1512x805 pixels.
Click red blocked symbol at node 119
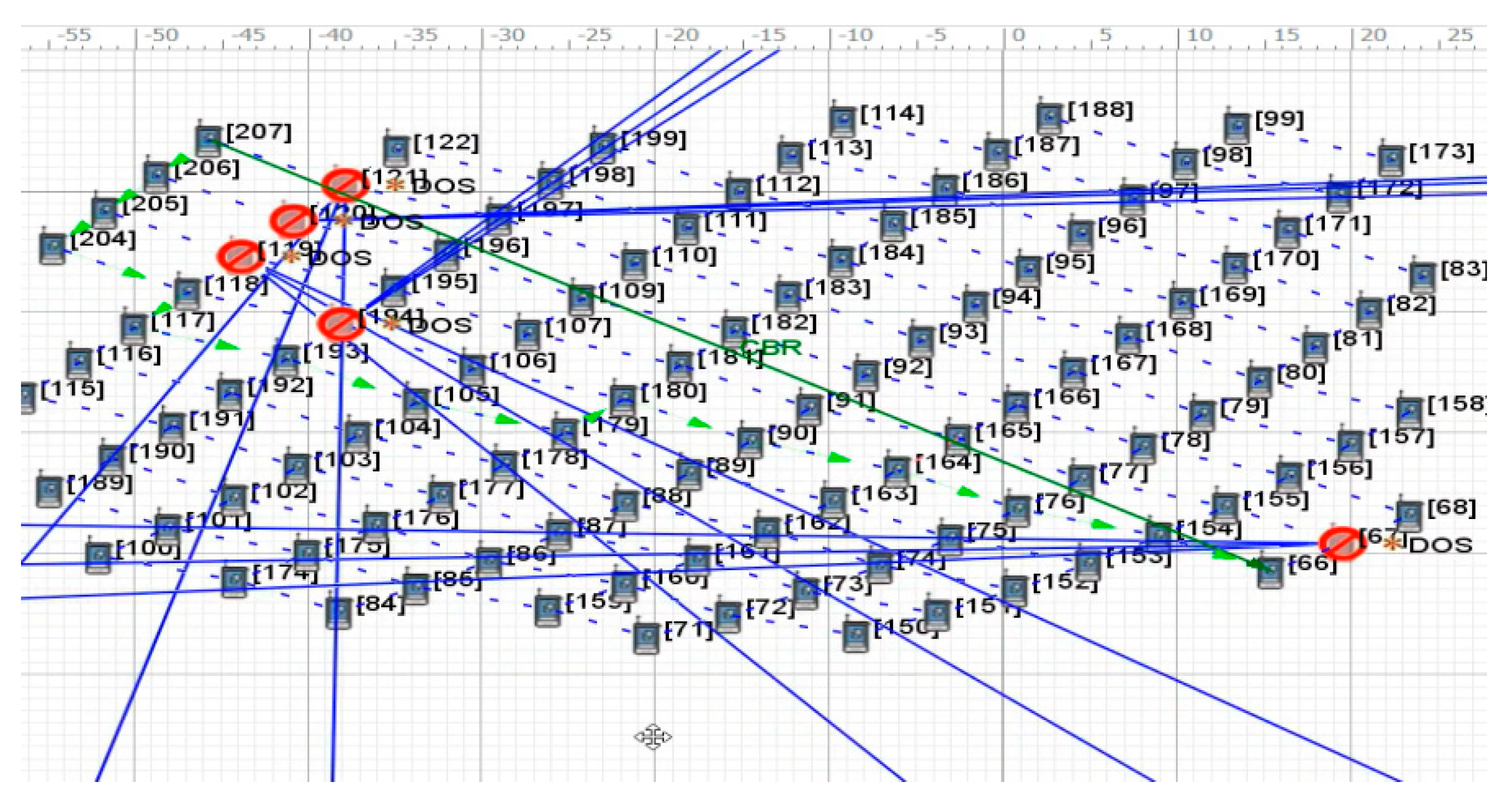coord(240,256)
